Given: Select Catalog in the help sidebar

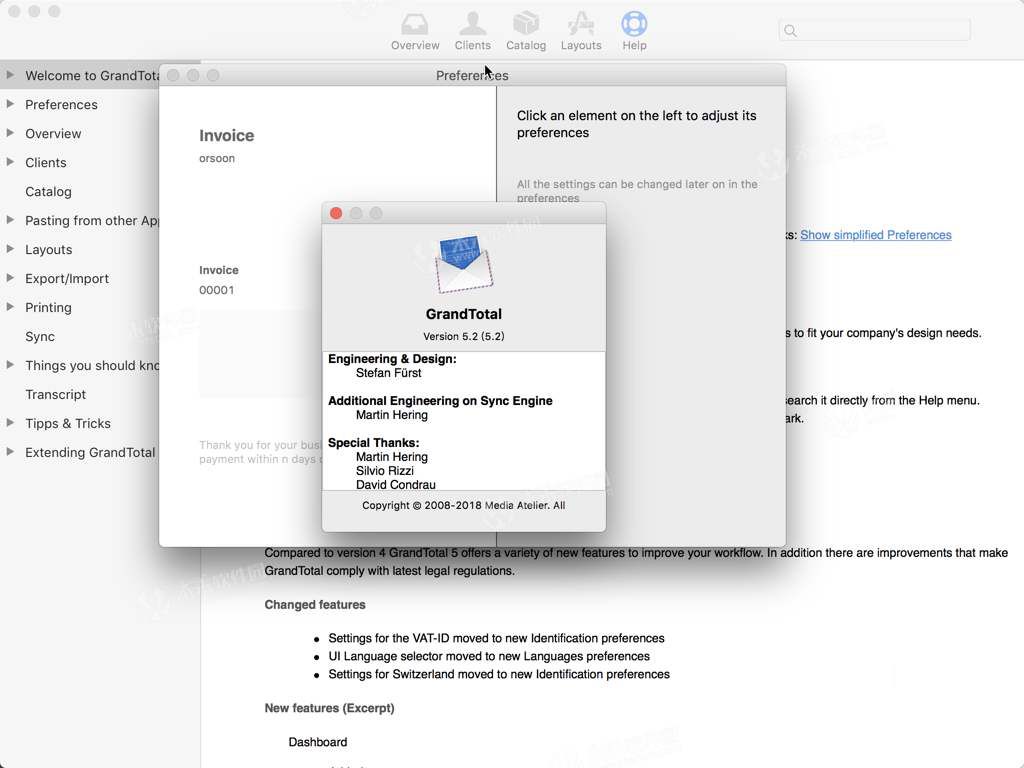Looking at the screenshot, I should pos(48,191).
